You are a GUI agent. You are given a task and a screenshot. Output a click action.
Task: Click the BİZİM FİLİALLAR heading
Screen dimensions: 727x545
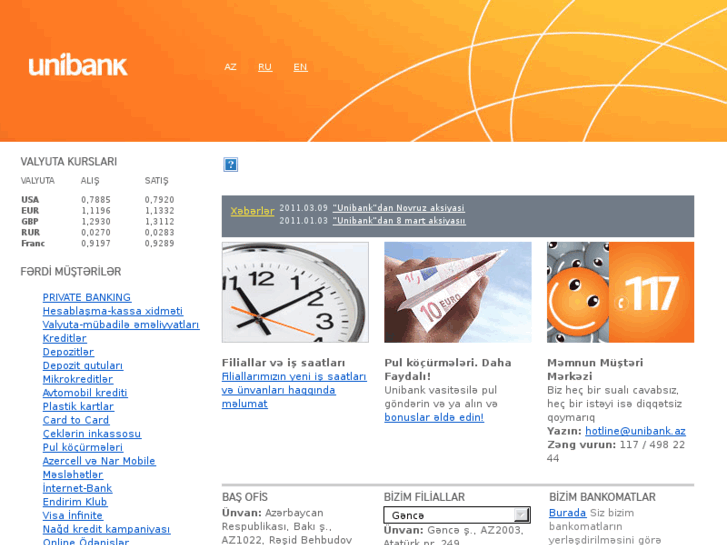(424, 497)
